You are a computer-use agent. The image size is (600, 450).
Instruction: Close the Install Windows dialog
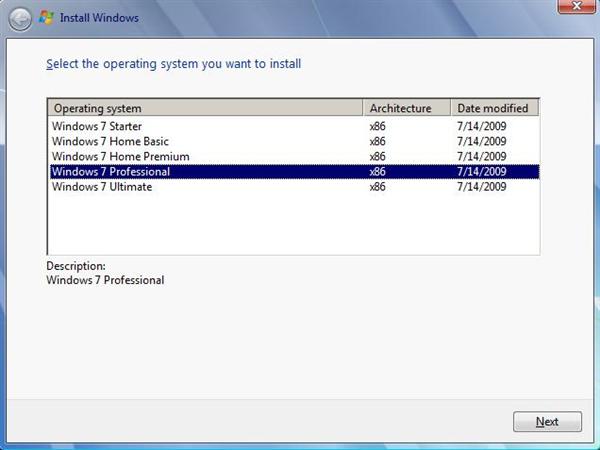coord(576,6)
